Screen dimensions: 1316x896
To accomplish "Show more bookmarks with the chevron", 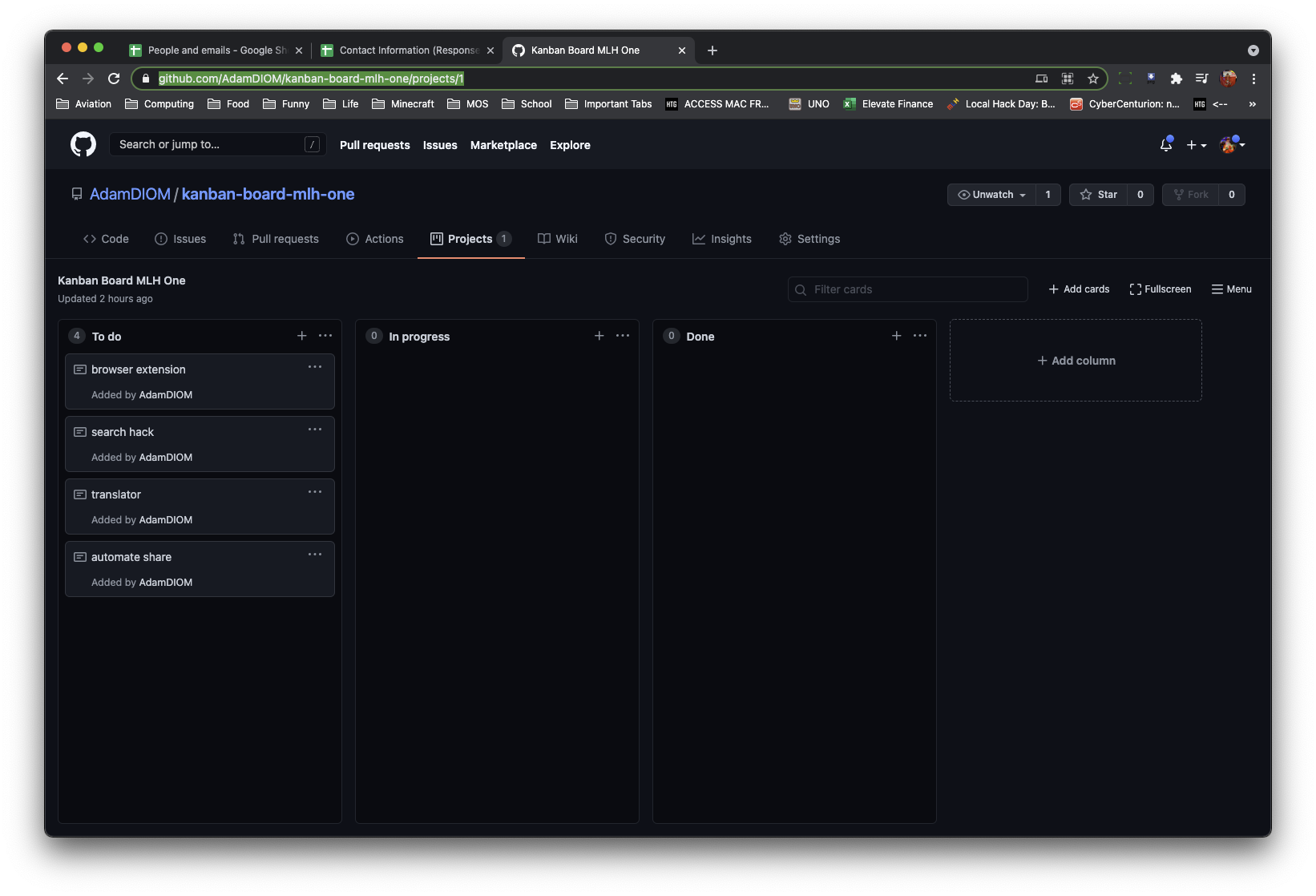I will pyautogui.click(x=1252, y=104).
